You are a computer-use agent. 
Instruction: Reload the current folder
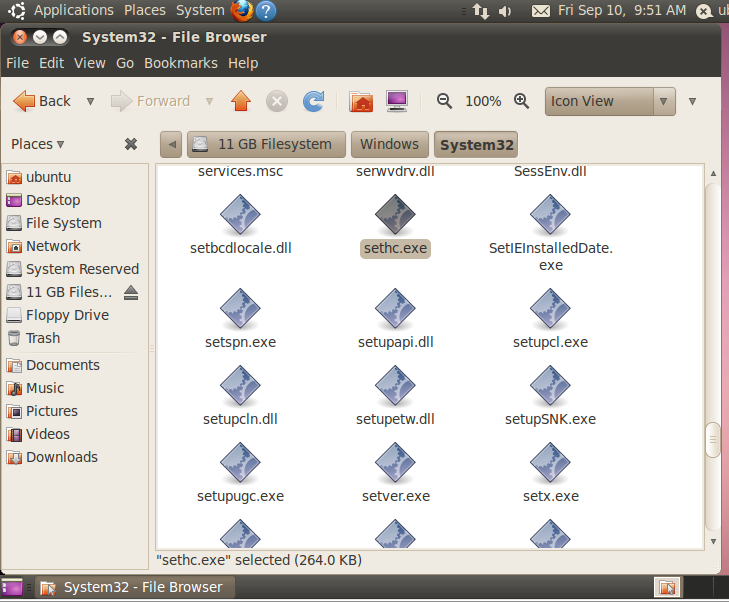click(314, 101)
